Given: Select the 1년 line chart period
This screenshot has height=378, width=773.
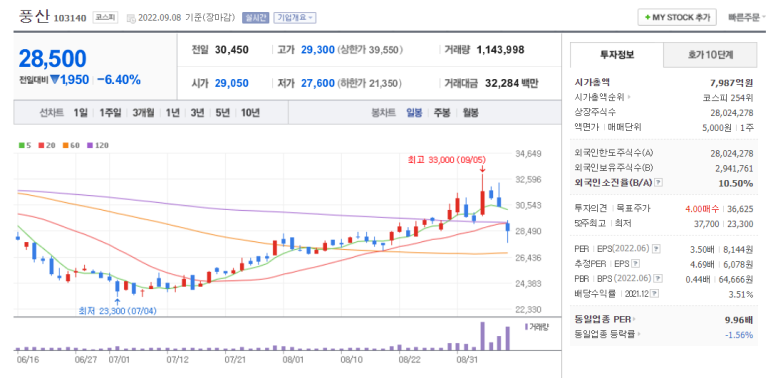Looking at the screenshot, I should (173, 113).
